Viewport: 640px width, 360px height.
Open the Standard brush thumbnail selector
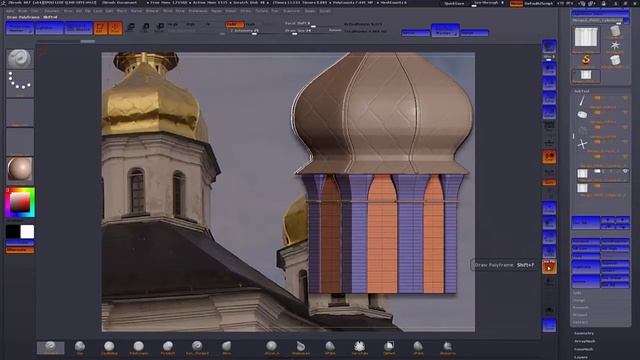(x=20, y=59)
